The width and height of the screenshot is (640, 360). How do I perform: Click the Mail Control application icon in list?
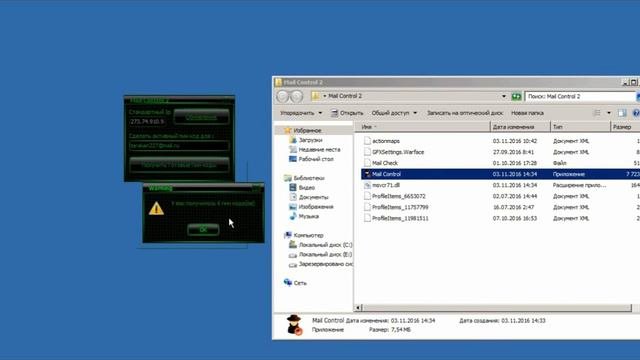coord(367,174)
